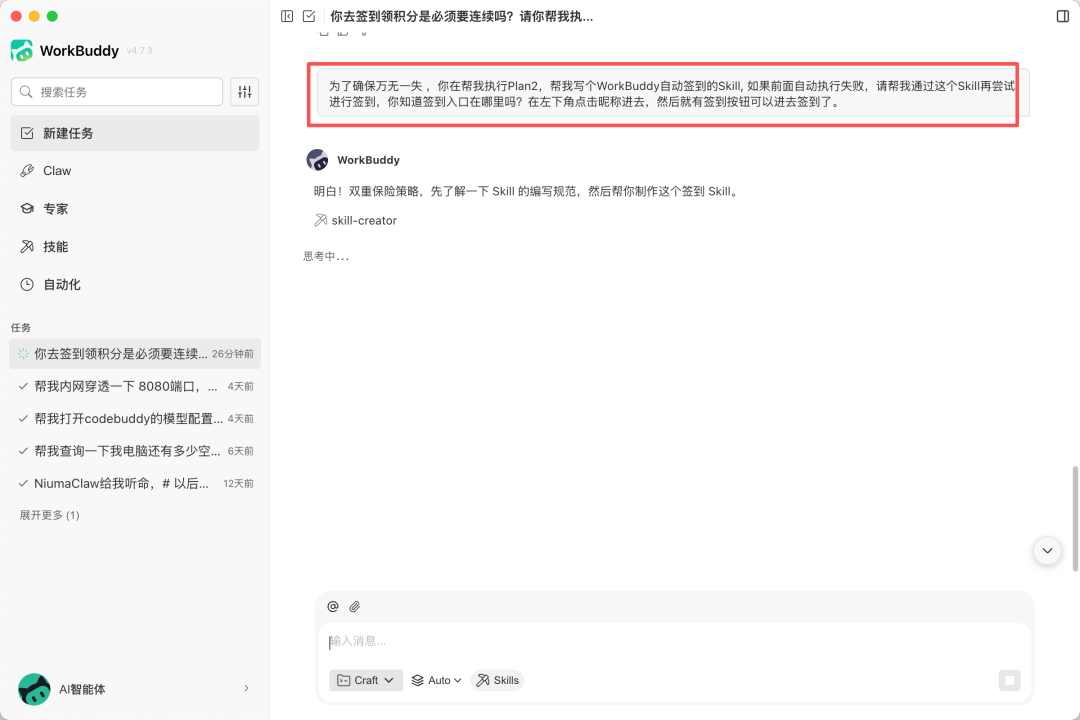Insert a mention with the @ icon
1080x720 pixels.
(333, 606)
